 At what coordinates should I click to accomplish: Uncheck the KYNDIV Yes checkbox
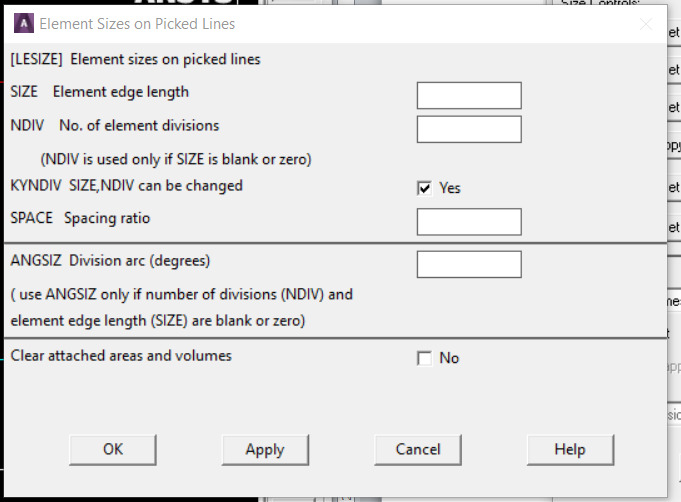point(425,188)
